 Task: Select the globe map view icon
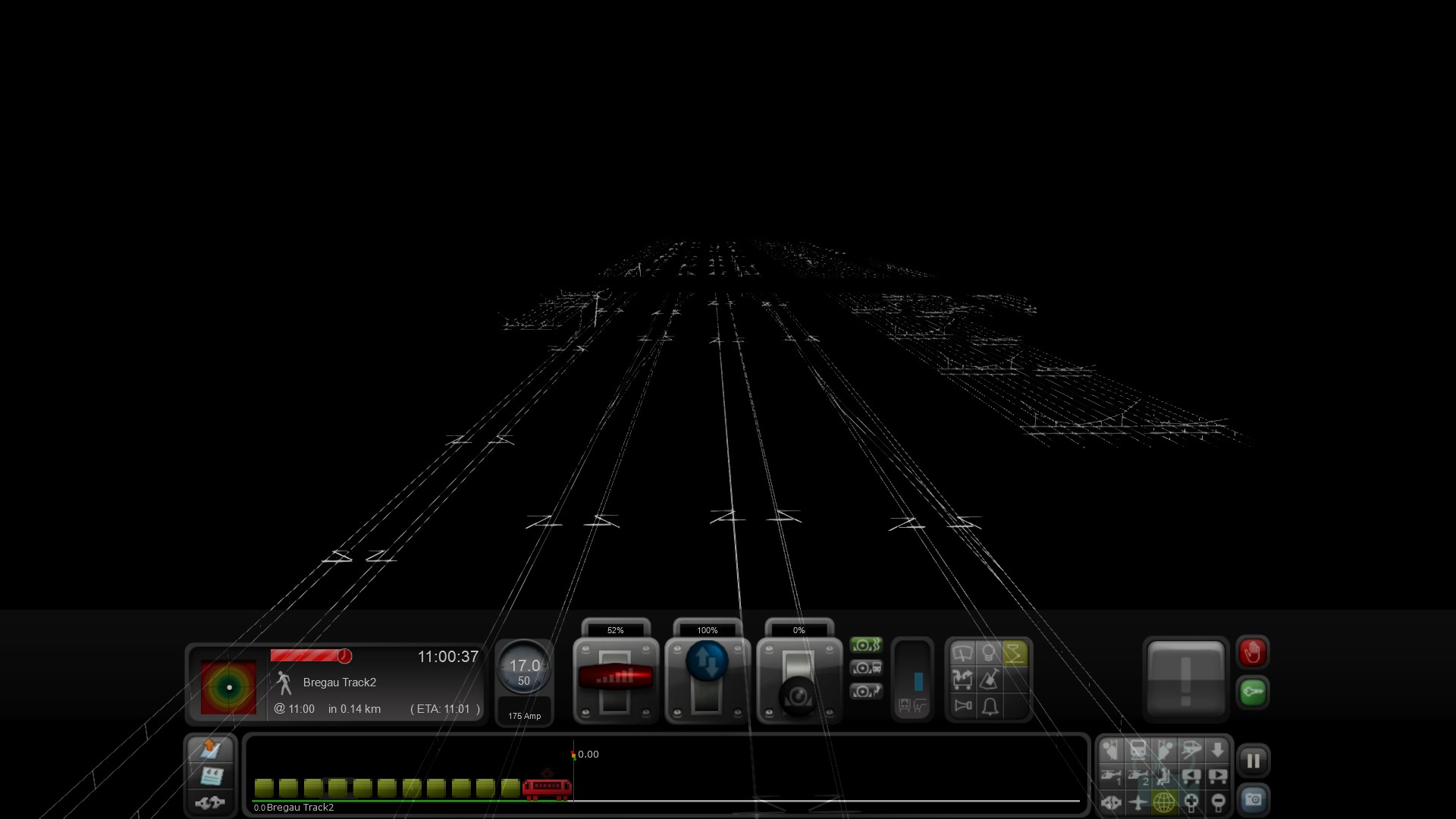coord(1164,802)
